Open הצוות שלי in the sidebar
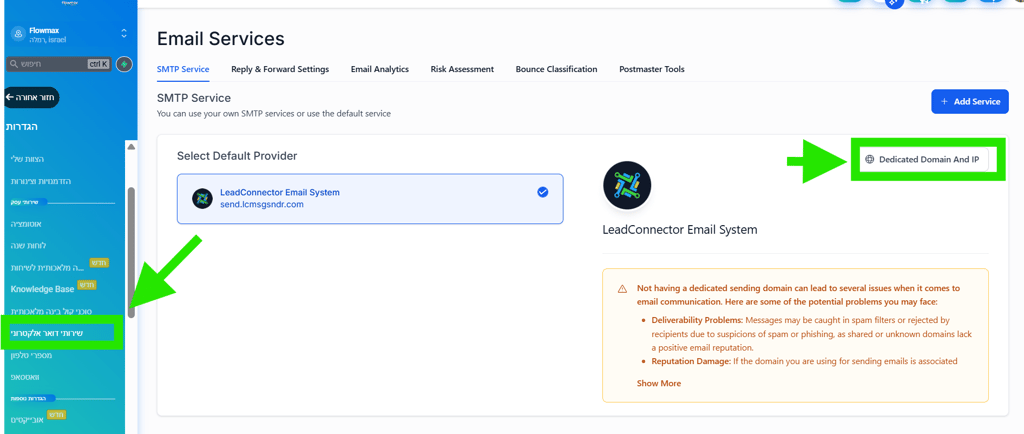 [27, 159]
